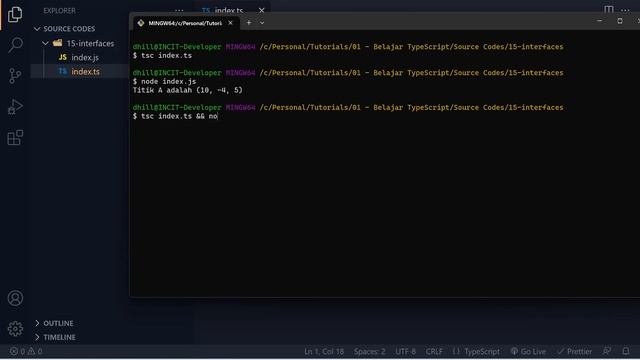Open the Run and Debug view

[x=15, y=107]
